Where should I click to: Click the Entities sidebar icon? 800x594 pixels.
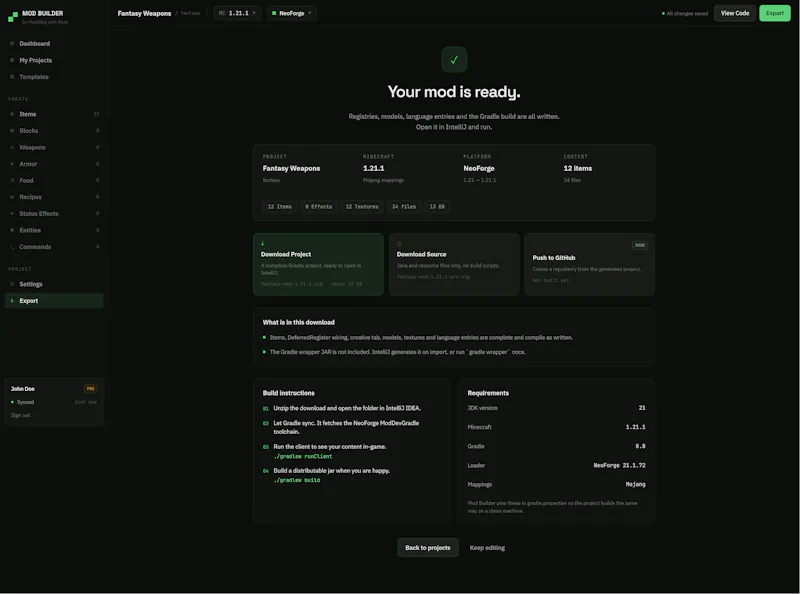[x=12, y=230]
